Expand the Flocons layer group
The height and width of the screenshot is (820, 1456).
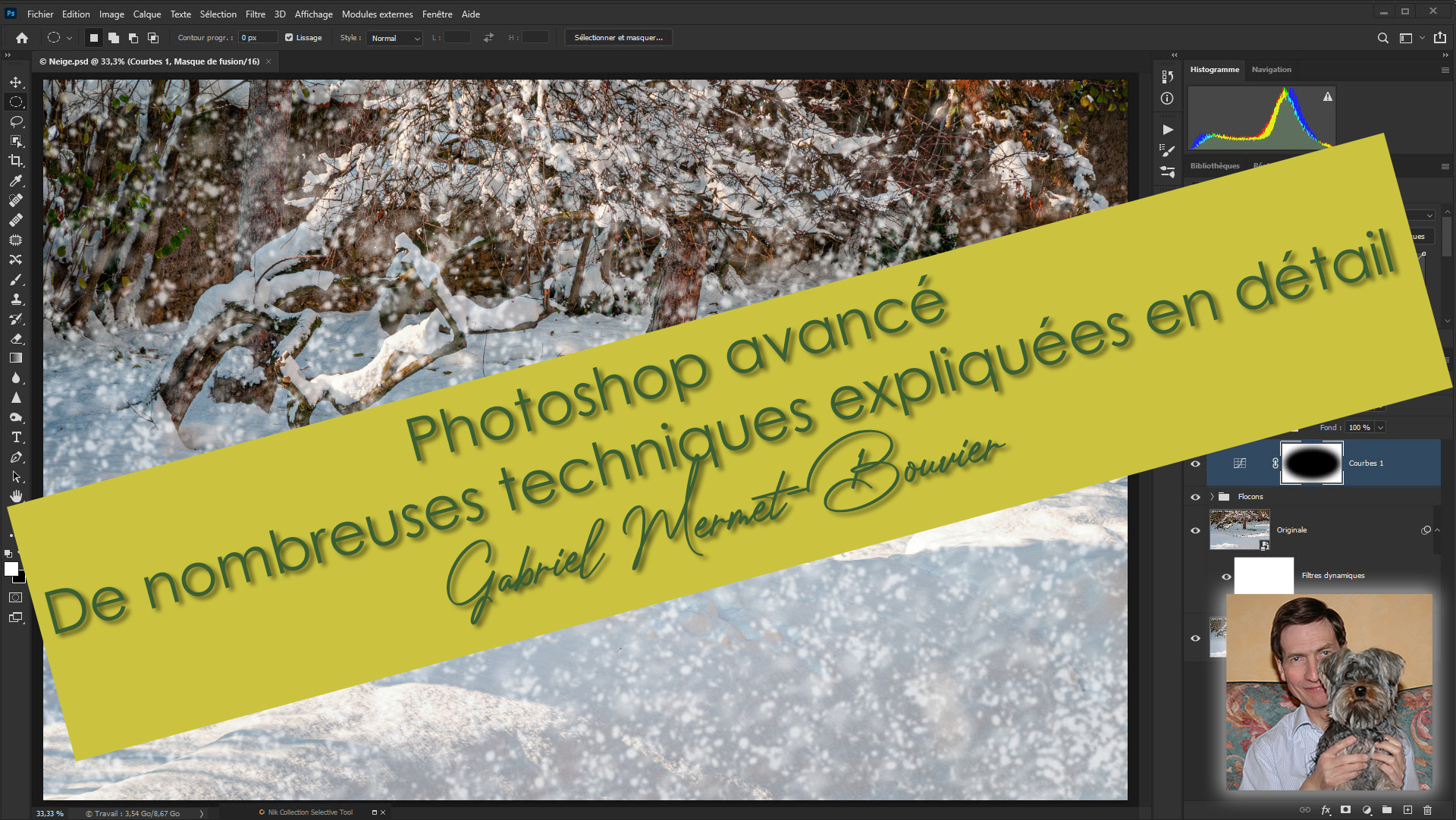point(1212,497)
